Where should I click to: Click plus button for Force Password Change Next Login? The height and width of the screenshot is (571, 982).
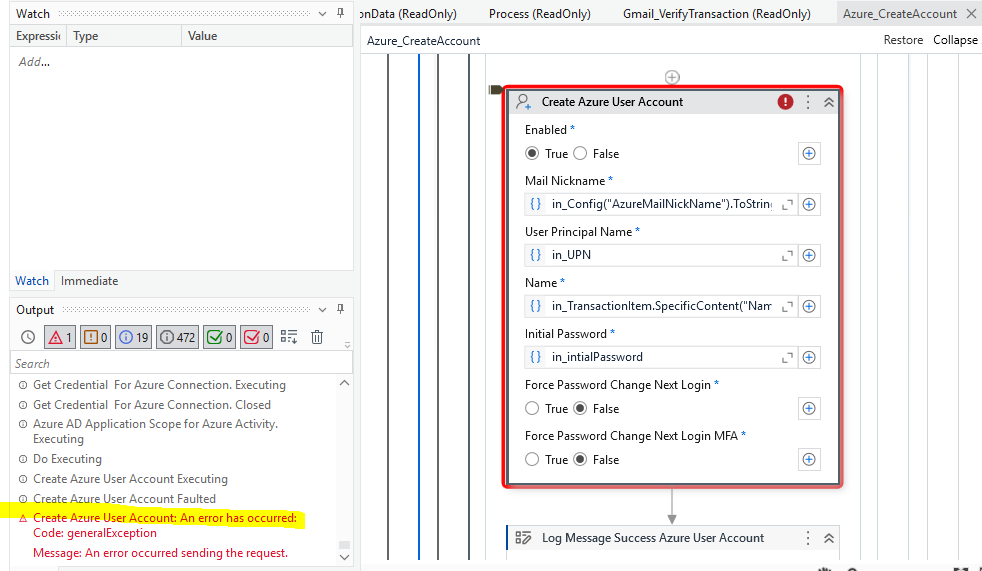pos(809,408)
